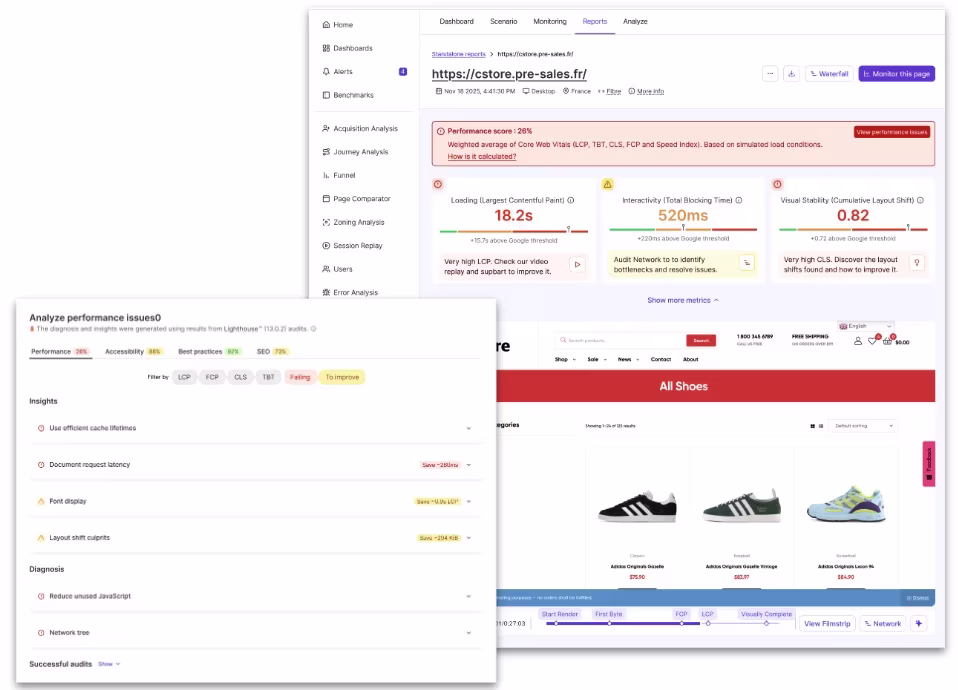Click the shopping cart icon on shop page
The height and width of the screenshot is (690, 958).
(888, 341)
